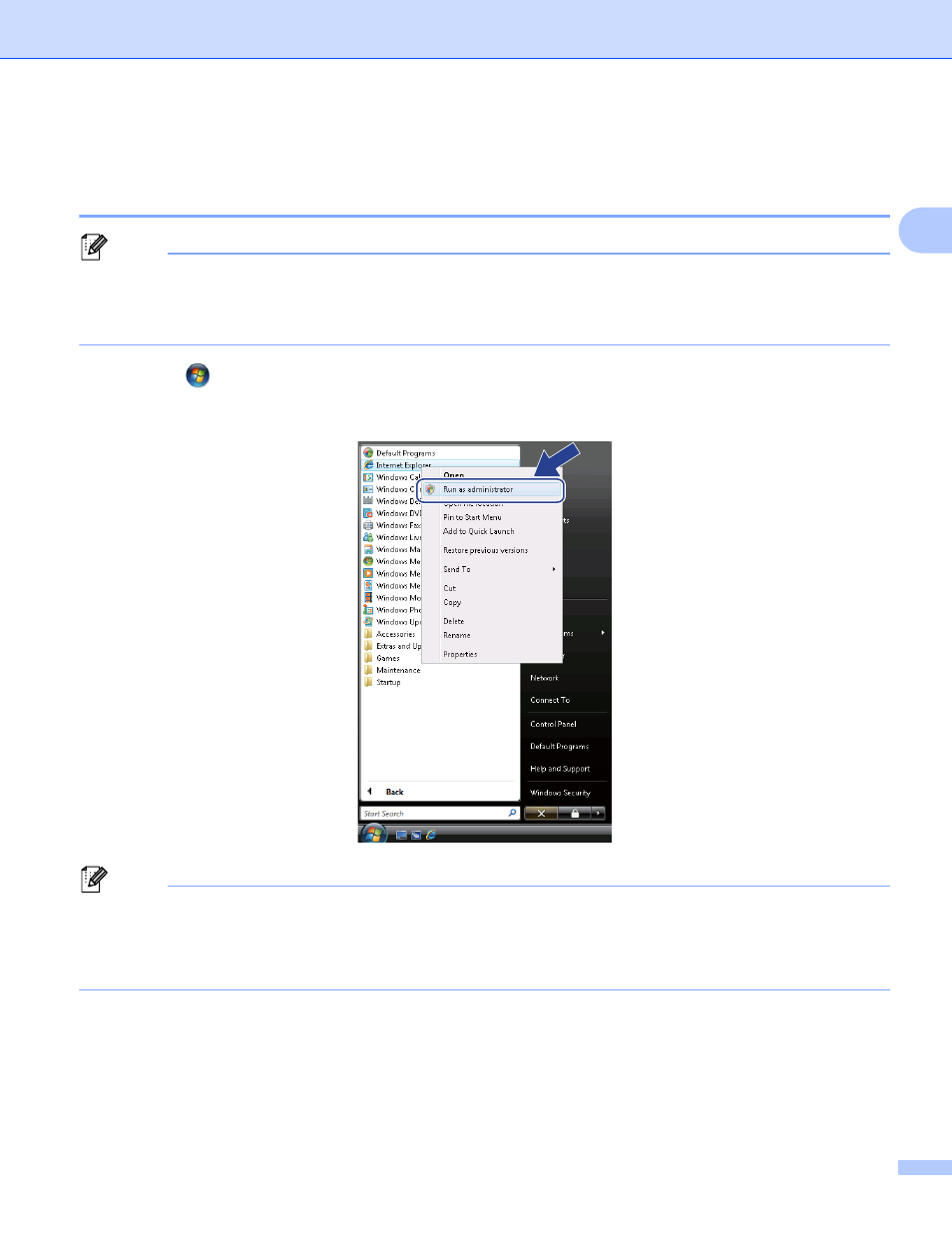Open the Windows Contacts icon
This screenshot has height=1233, width=952.
coord(368,489)
